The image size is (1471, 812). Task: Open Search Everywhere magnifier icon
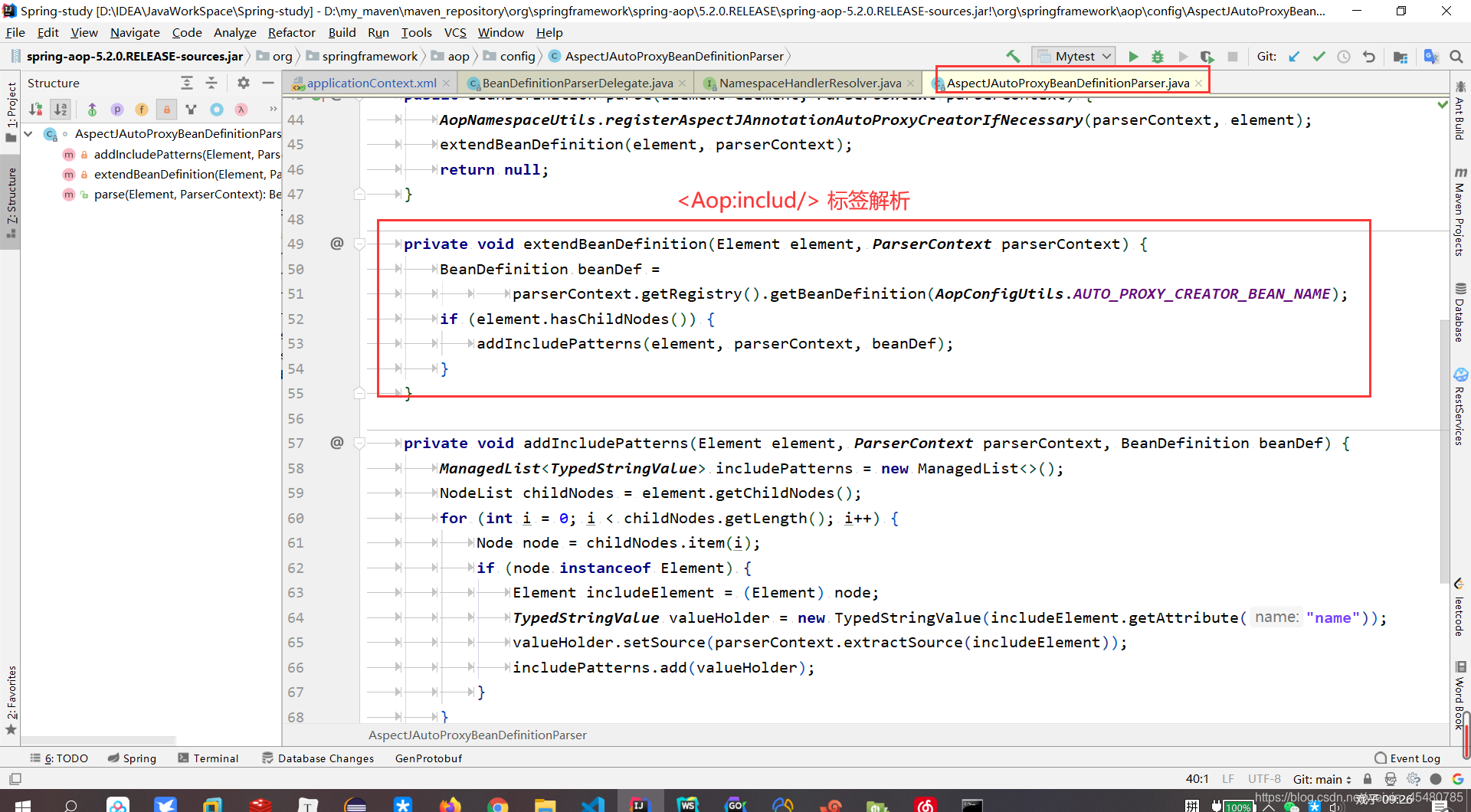(x=1457, y=57)
